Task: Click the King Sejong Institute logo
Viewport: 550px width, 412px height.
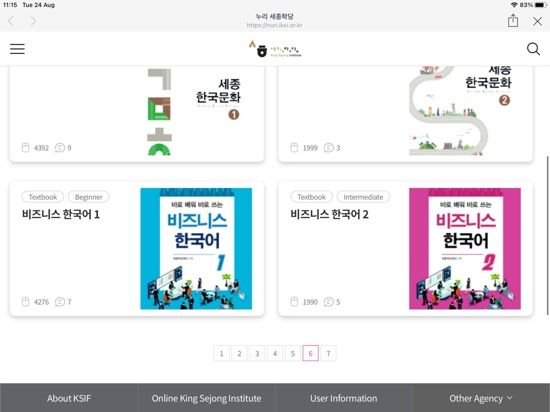Action: (x=275, y=49)
